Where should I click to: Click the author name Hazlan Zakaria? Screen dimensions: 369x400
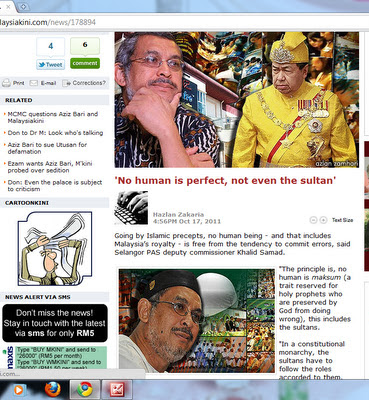click(178, 214)
